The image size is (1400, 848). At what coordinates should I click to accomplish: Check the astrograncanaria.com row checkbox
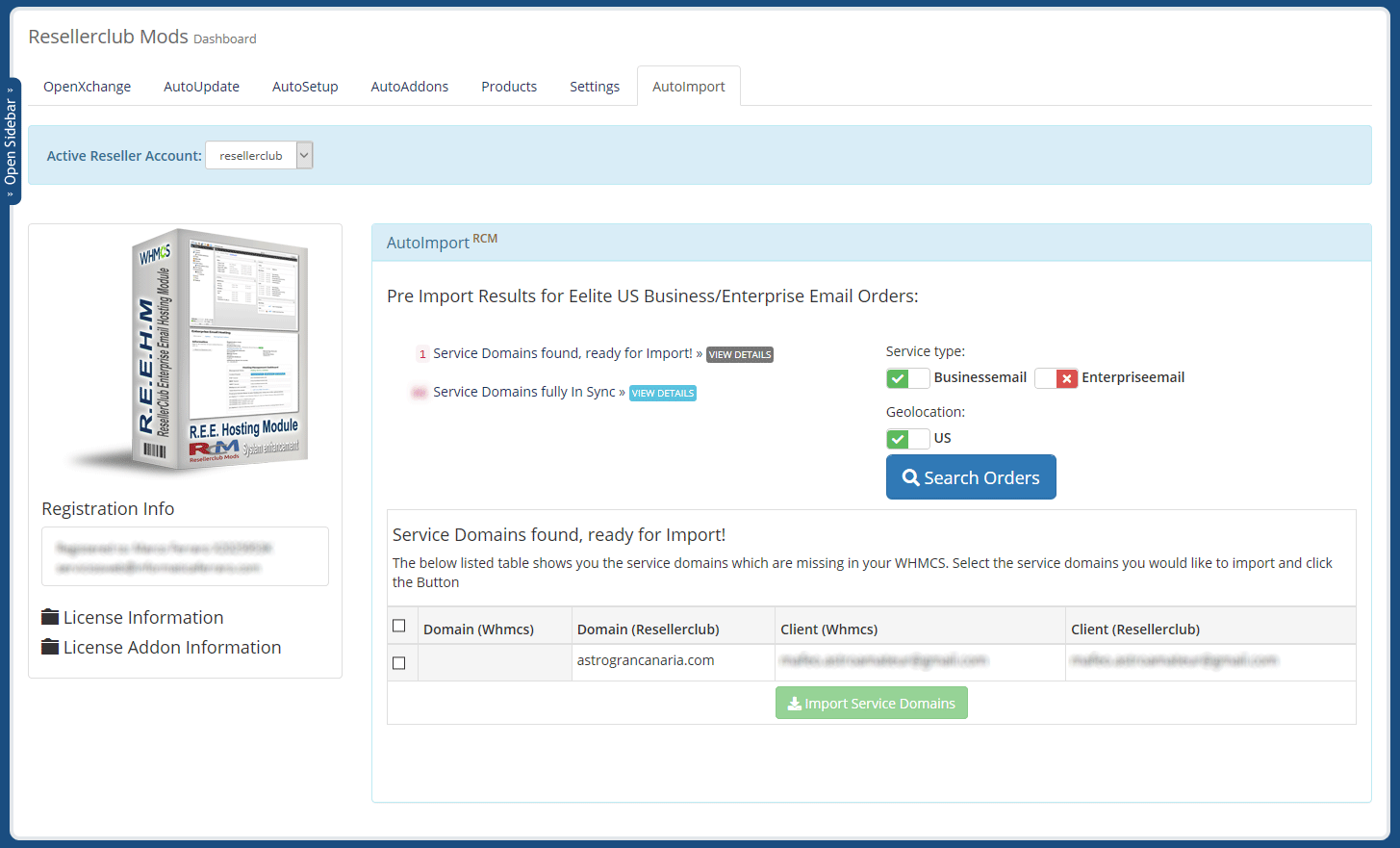pyautogui.click(x=399, y=663)
